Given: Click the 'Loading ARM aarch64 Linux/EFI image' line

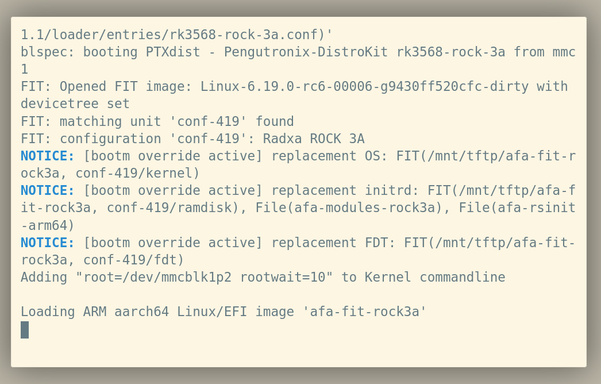Looking at the screenshot, I should (223, 312).
